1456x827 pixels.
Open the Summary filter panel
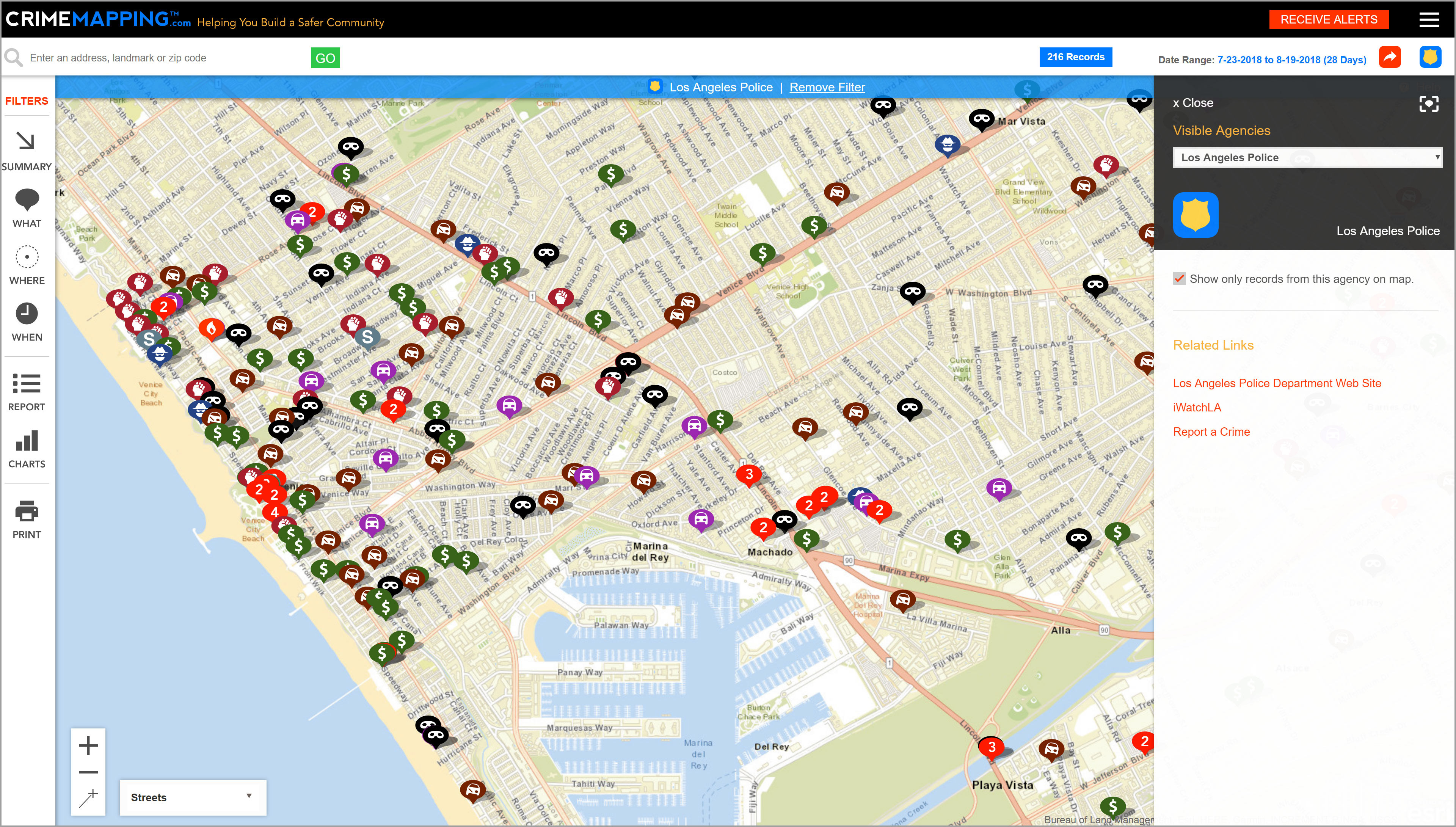coord(27,151)
